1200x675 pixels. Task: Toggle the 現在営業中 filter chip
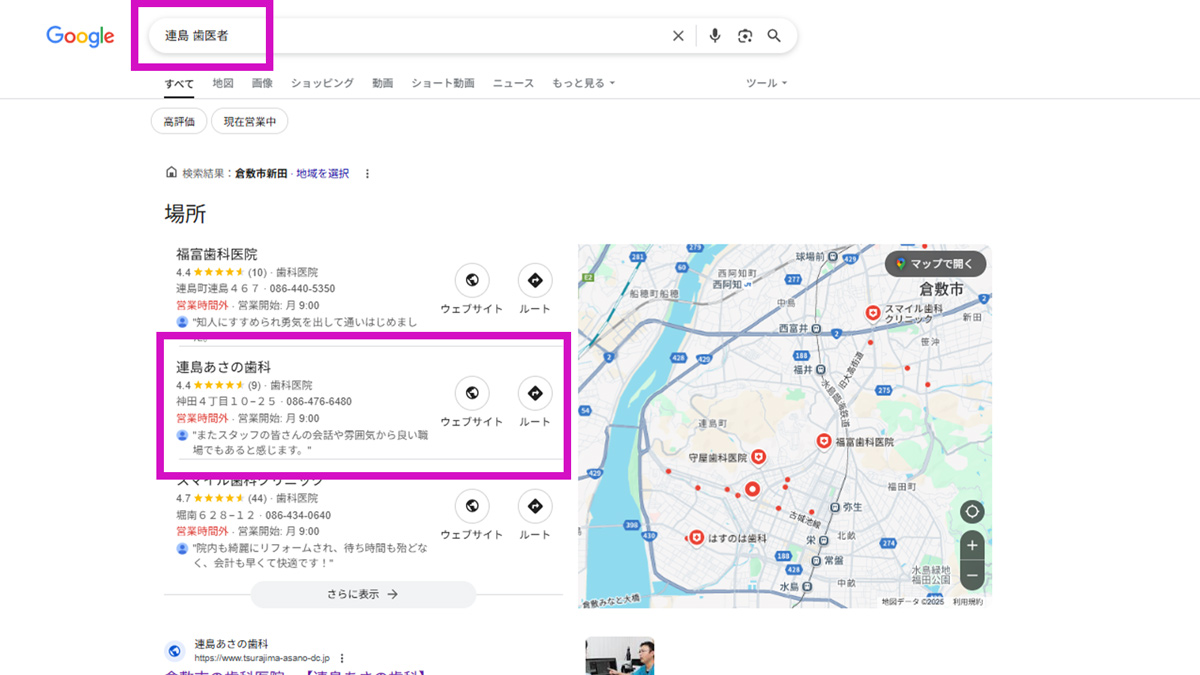pos(250,122)
